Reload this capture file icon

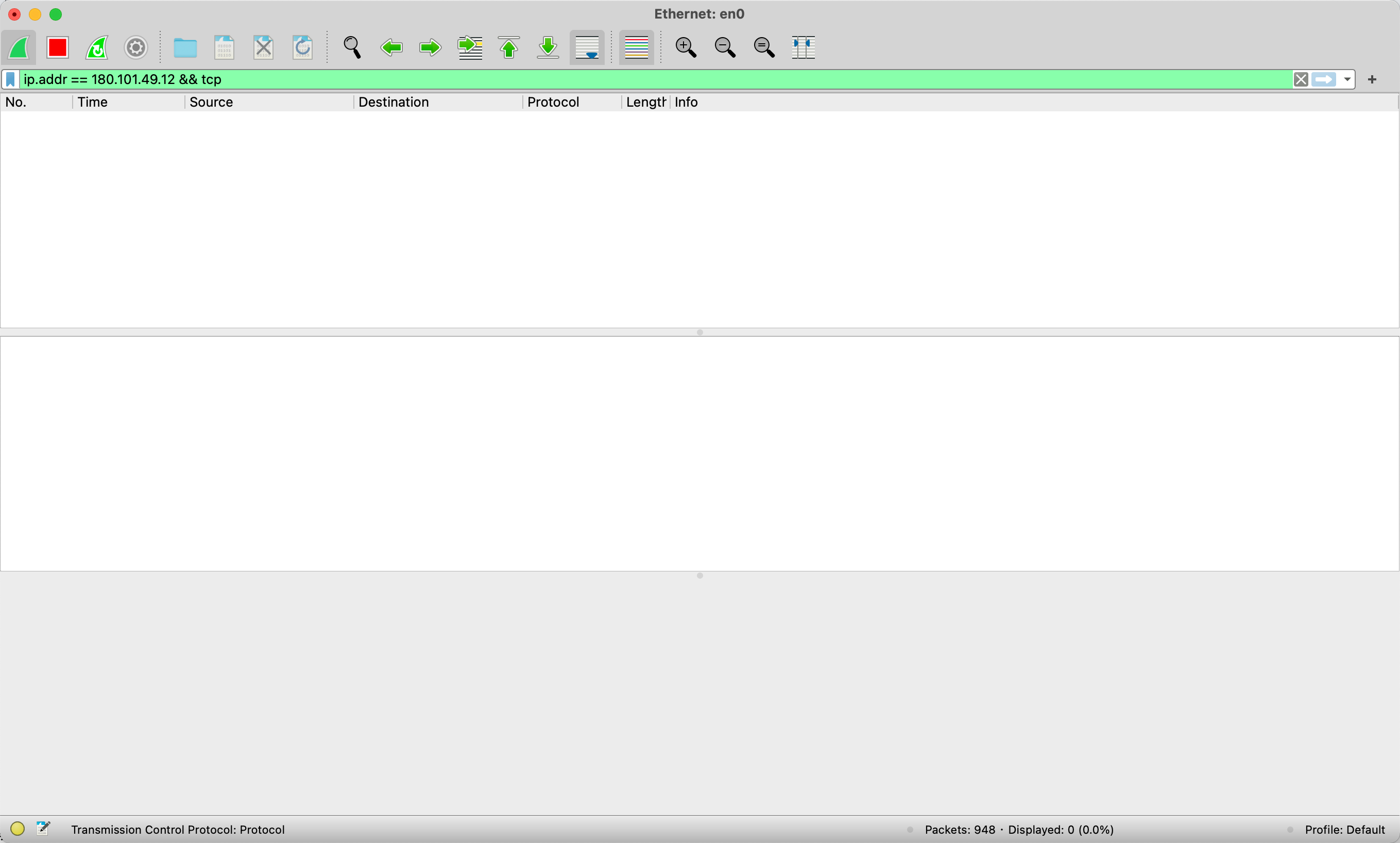pyautogui.click(x=302, y=48)
